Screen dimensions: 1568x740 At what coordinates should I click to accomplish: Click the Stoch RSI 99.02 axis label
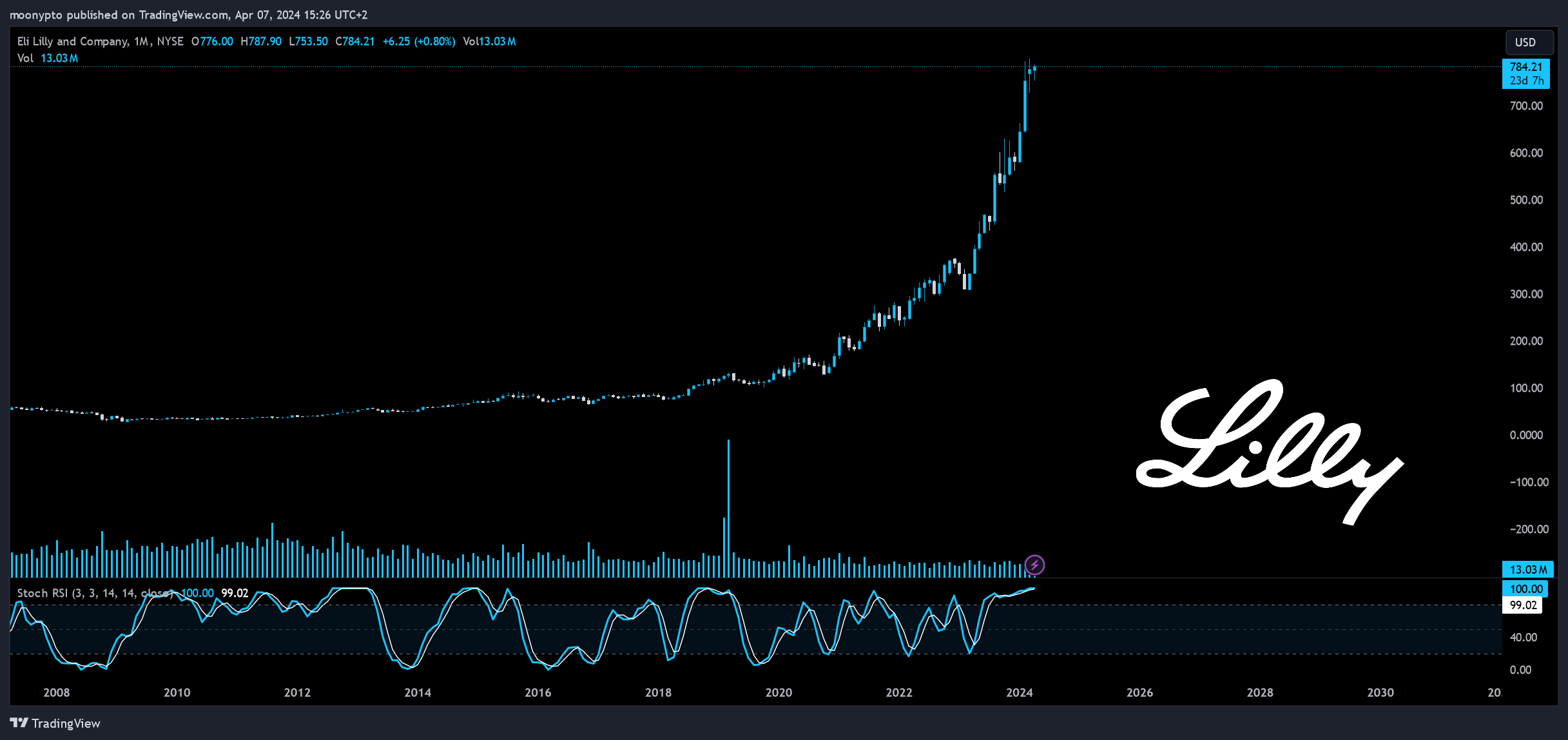(x=1523, y=605)
